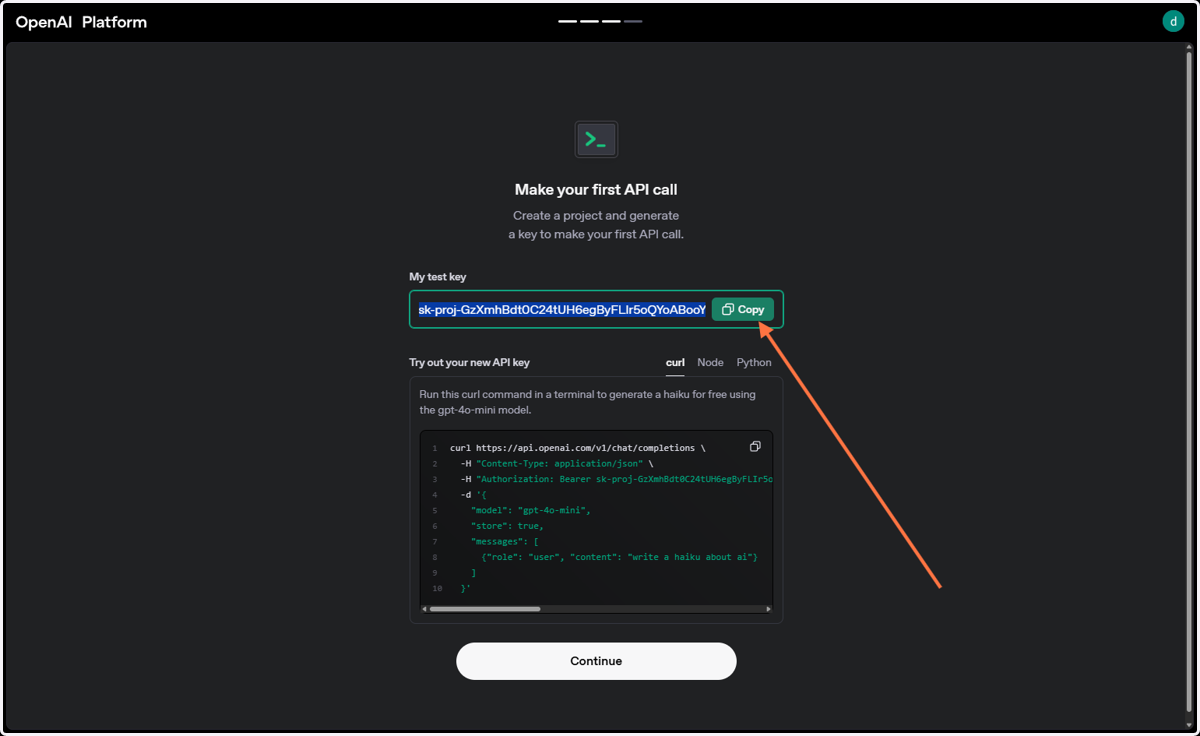
Task: Click the Continue button
Action: click(596, 661)
